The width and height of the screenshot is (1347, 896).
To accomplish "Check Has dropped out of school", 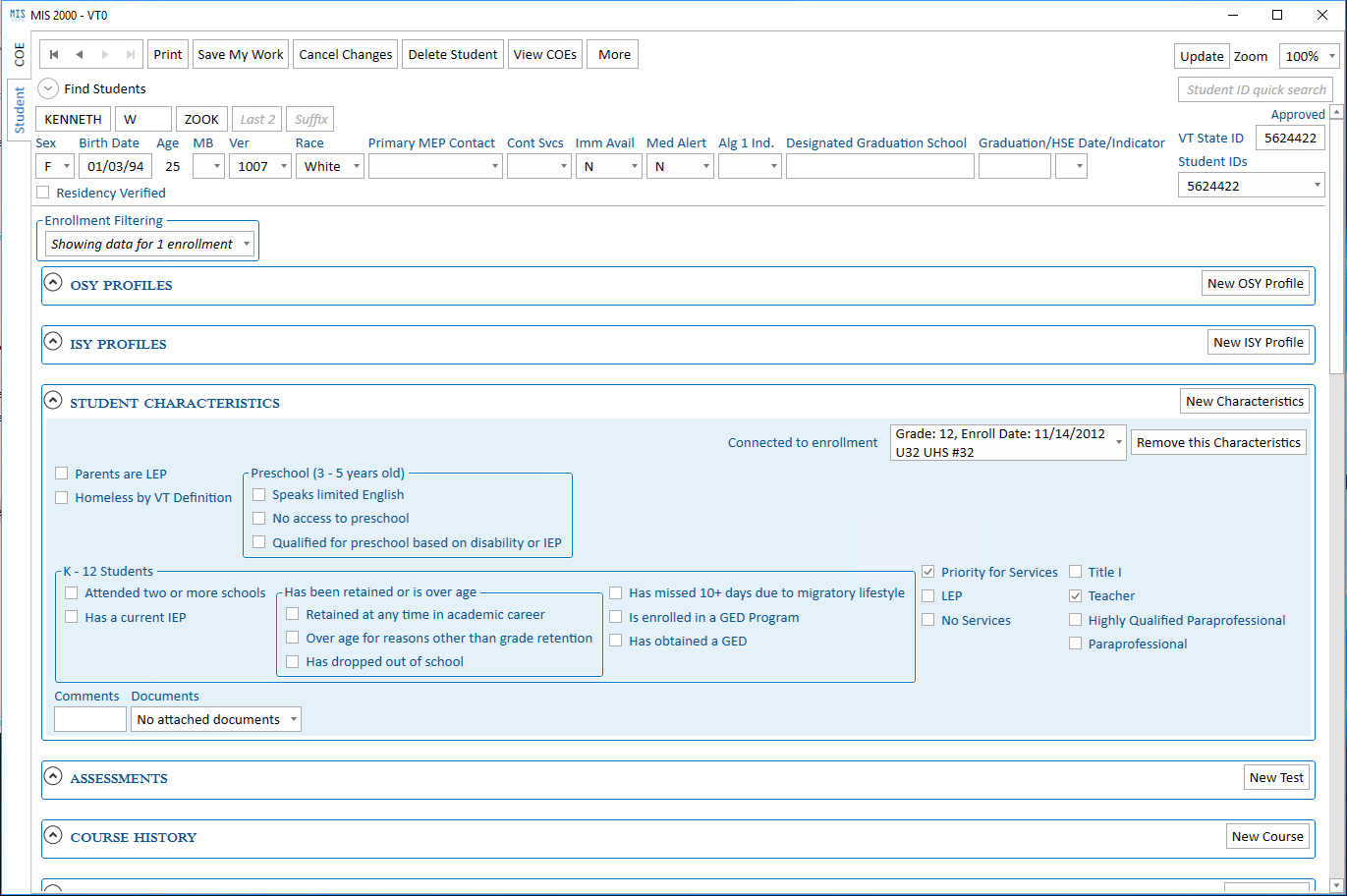I will [292, 661].
